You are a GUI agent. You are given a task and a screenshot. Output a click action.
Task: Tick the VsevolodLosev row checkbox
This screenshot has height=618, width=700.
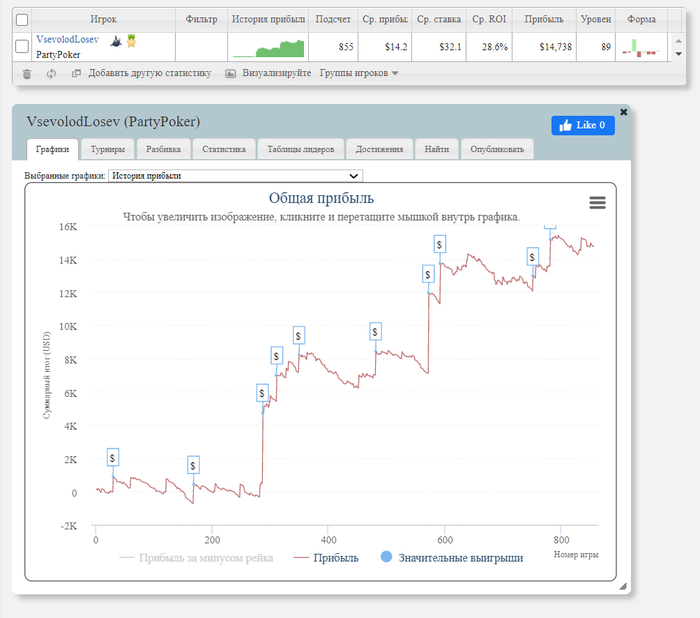pyautogui.click(x=22, y=46)
